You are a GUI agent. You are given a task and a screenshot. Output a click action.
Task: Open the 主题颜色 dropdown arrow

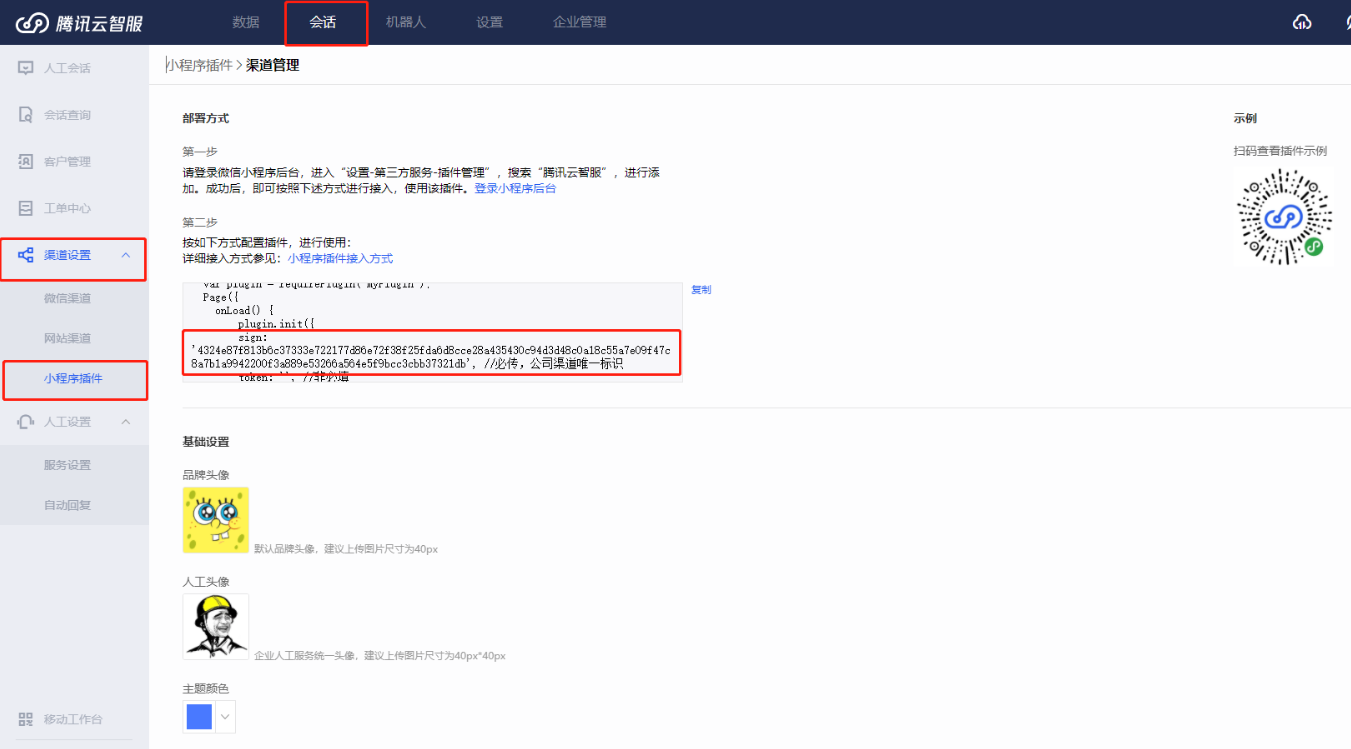[226, 716]
